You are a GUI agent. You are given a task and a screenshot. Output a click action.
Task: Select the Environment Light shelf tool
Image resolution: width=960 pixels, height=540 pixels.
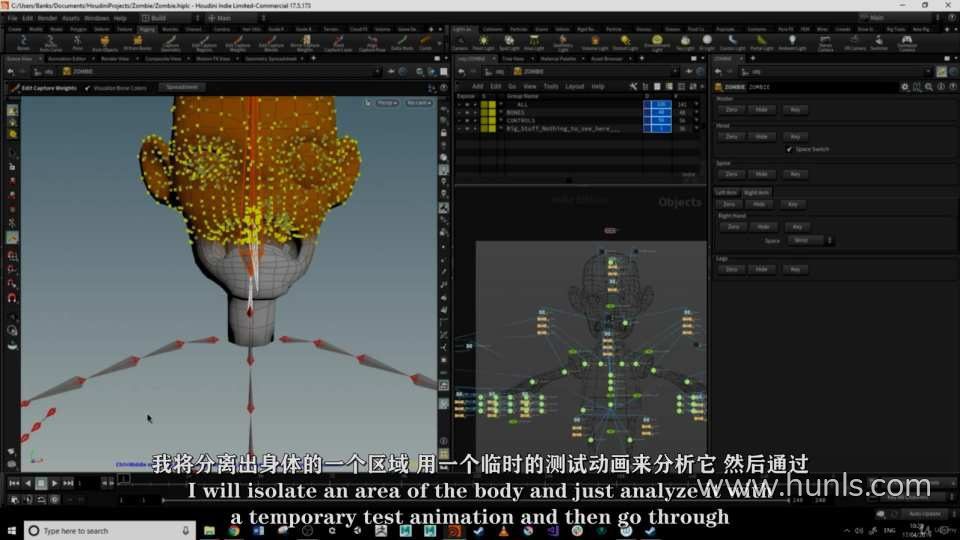click(x=656, y=42)
